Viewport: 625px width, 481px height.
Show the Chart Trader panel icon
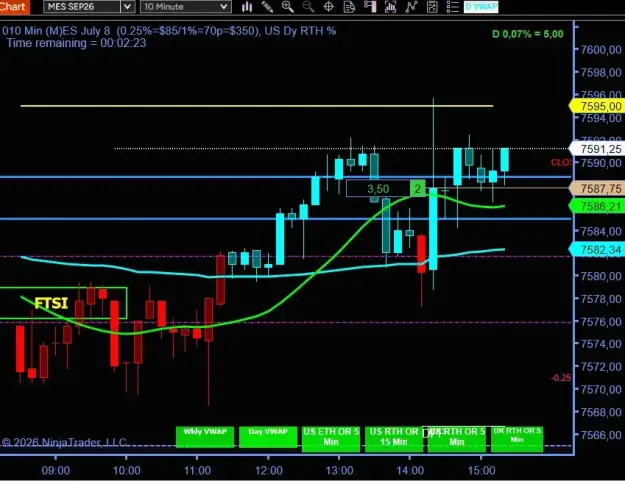pos(370,7)
